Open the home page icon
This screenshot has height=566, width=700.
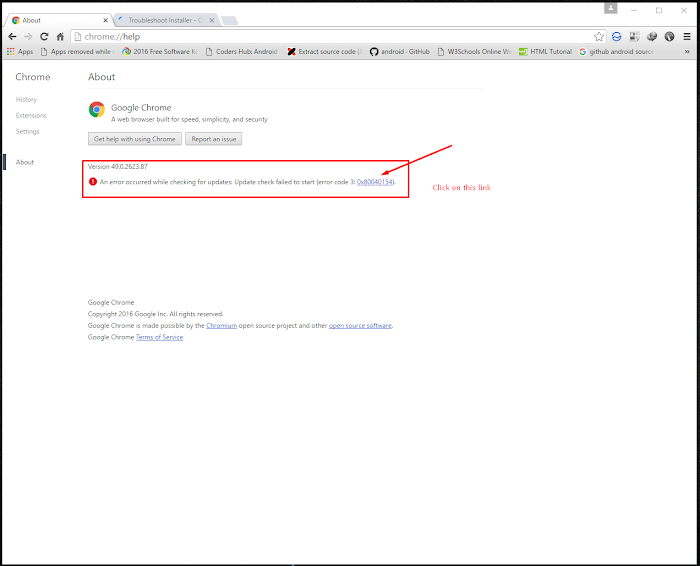point(60,37)
